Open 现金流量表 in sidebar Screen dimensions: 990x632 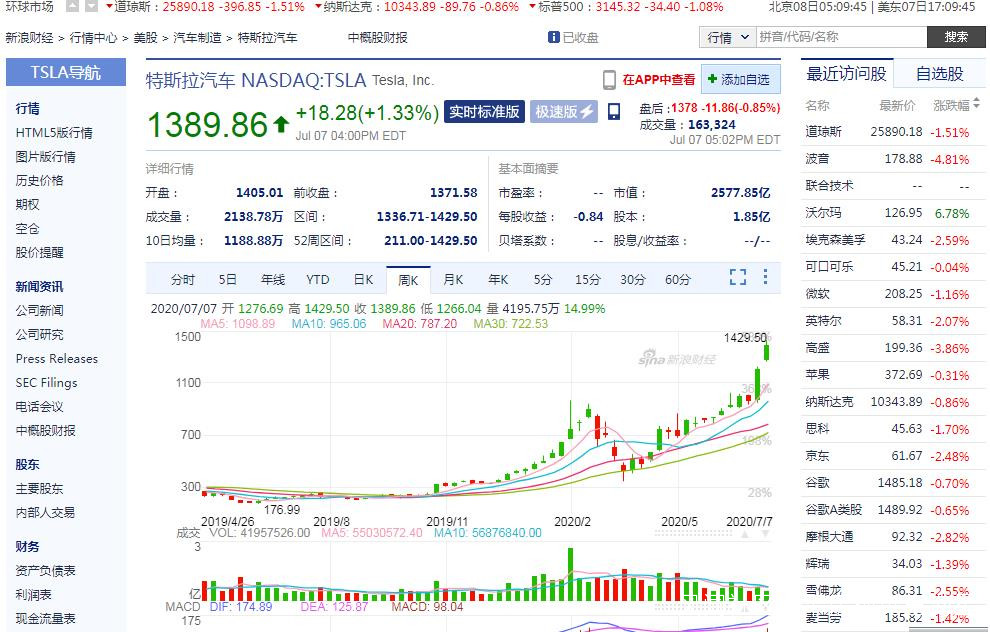pyautogui.click(x=45, y=619)
